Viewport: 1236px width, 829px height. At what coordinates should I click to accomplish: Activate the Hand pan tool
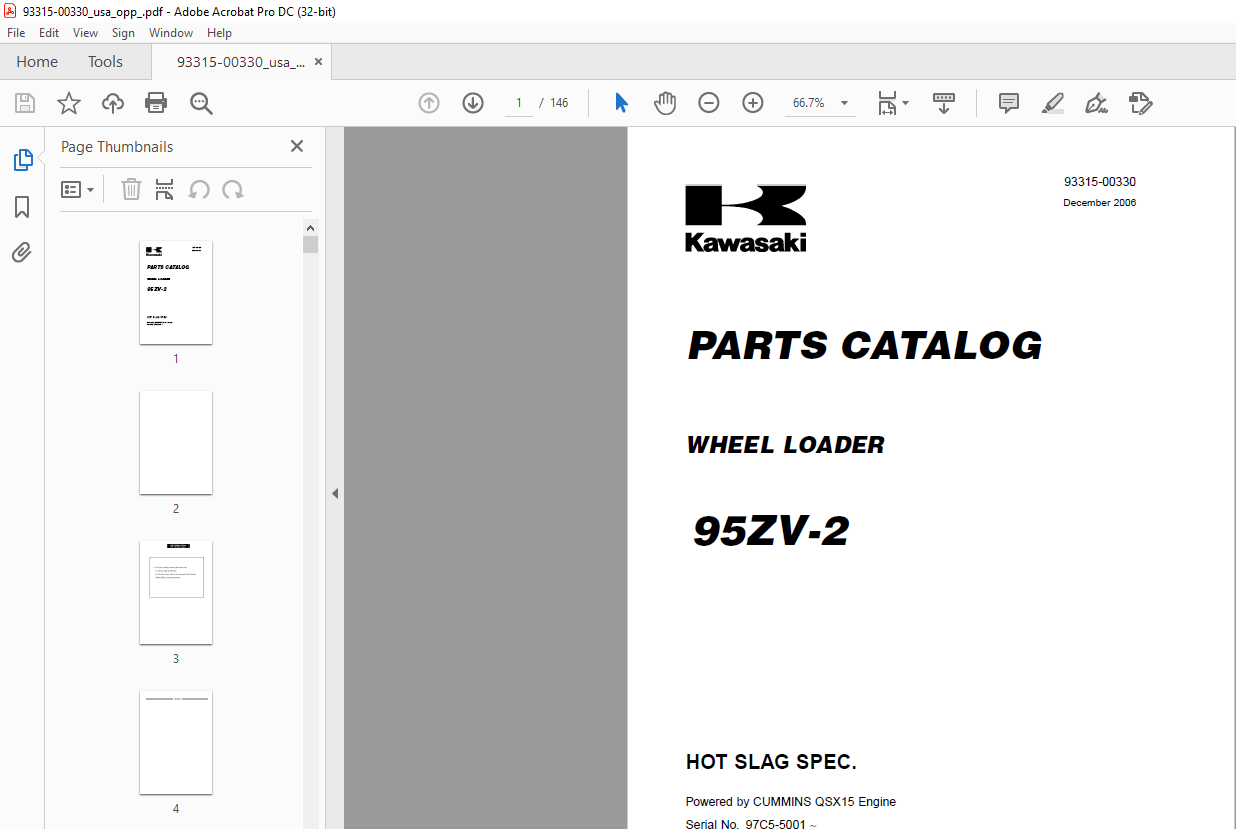tap(665, 103)
